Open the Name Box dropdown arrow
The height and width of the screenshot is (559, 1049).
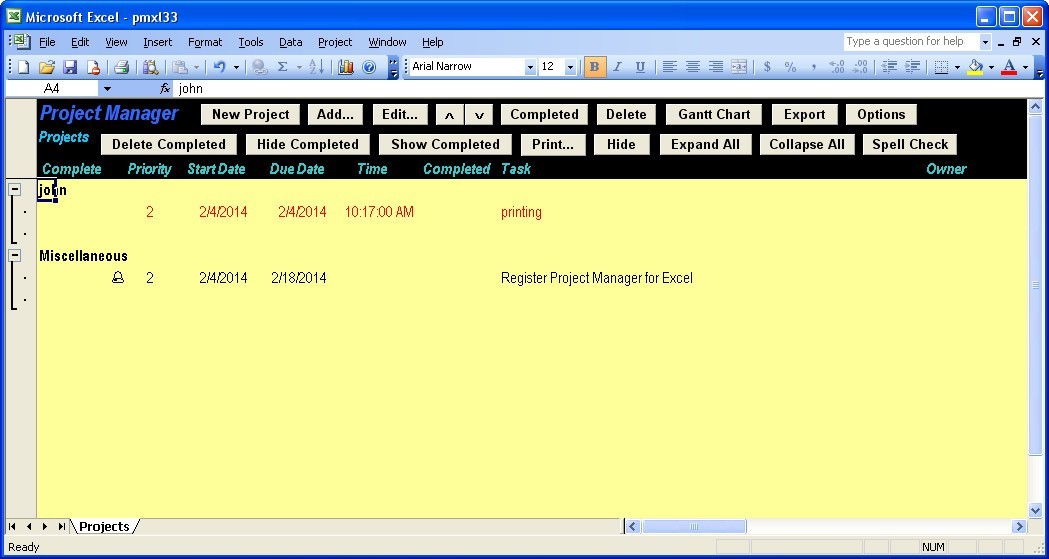107,88
